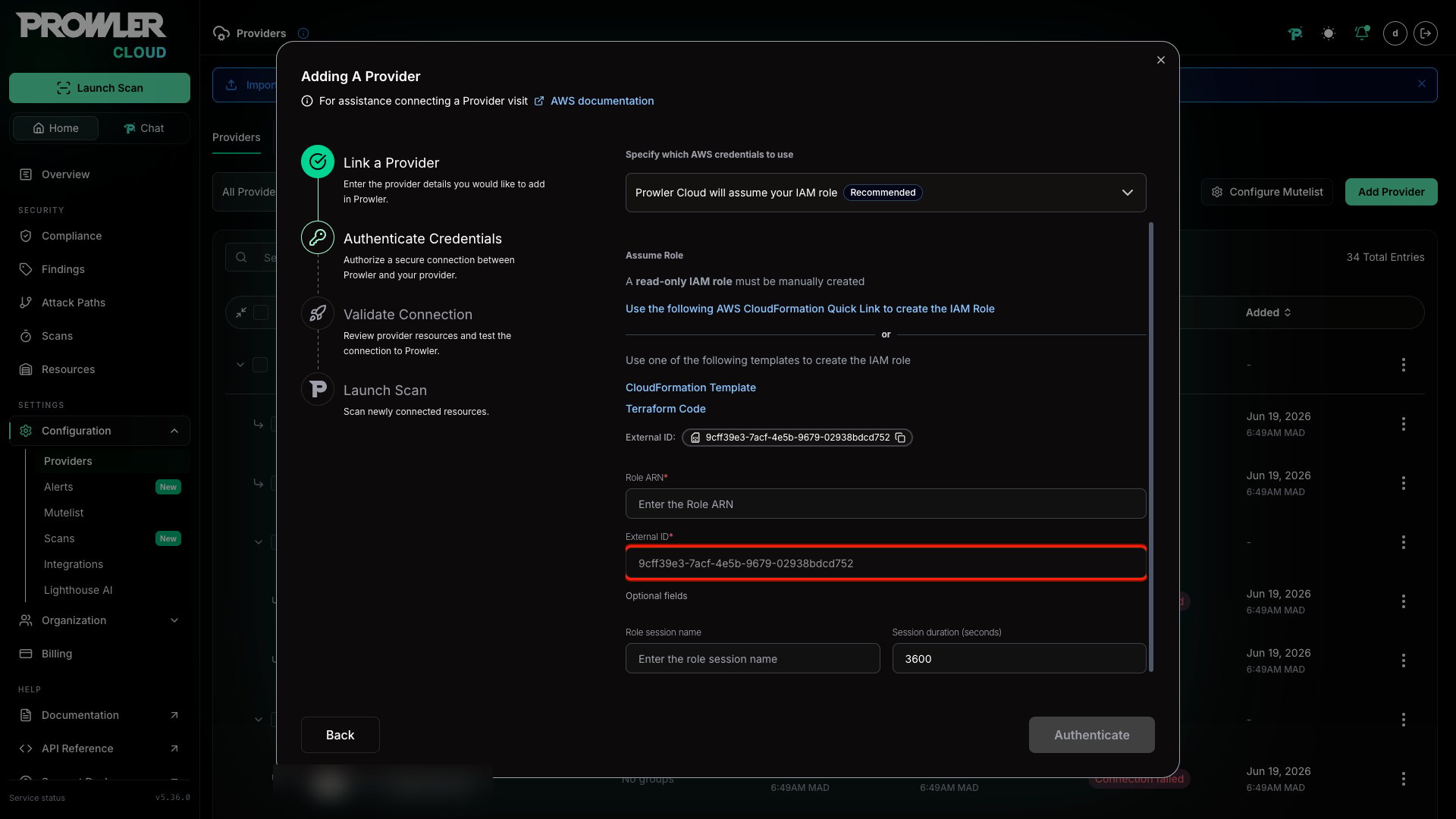Image resolution: width=1456 pixels, height=819 pixels.
Task: Click the Validate Connection rocket icon
Action: [x=318, y=313]
